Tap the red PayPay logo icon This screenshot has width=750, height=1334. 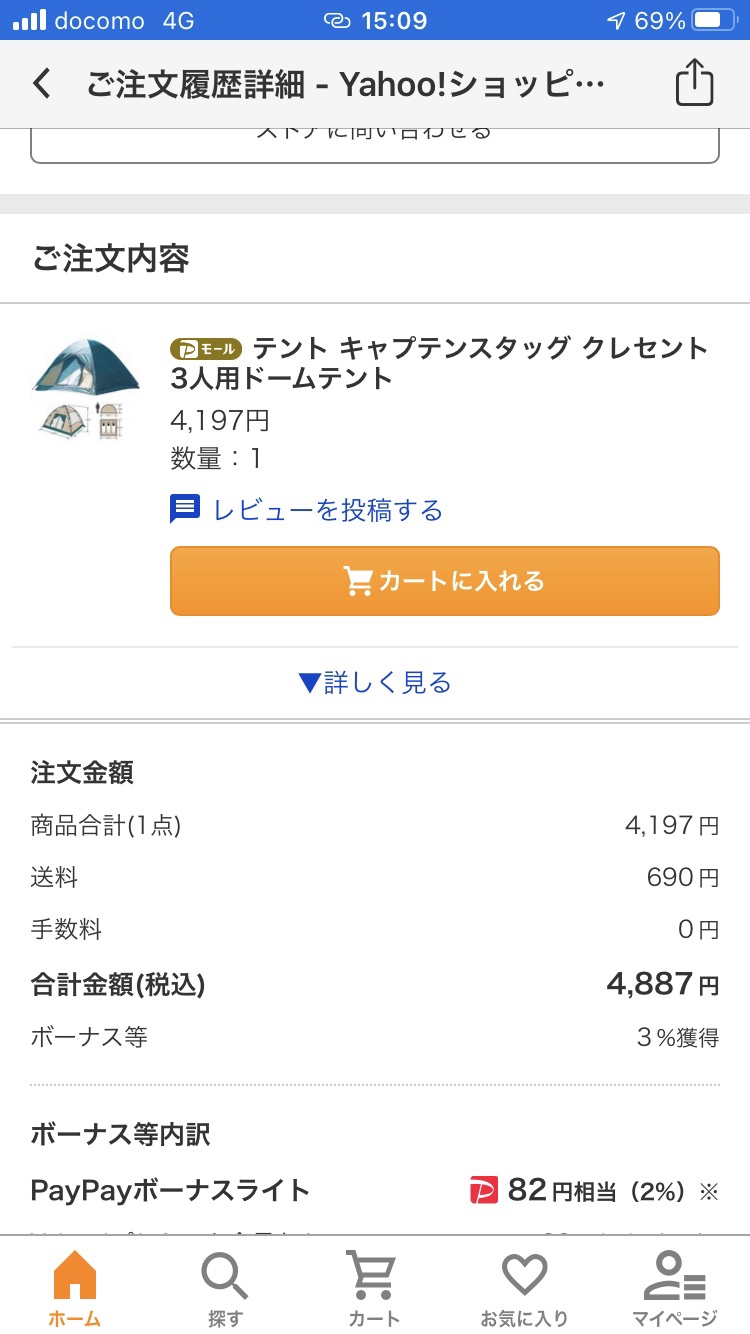[484, 1190]
